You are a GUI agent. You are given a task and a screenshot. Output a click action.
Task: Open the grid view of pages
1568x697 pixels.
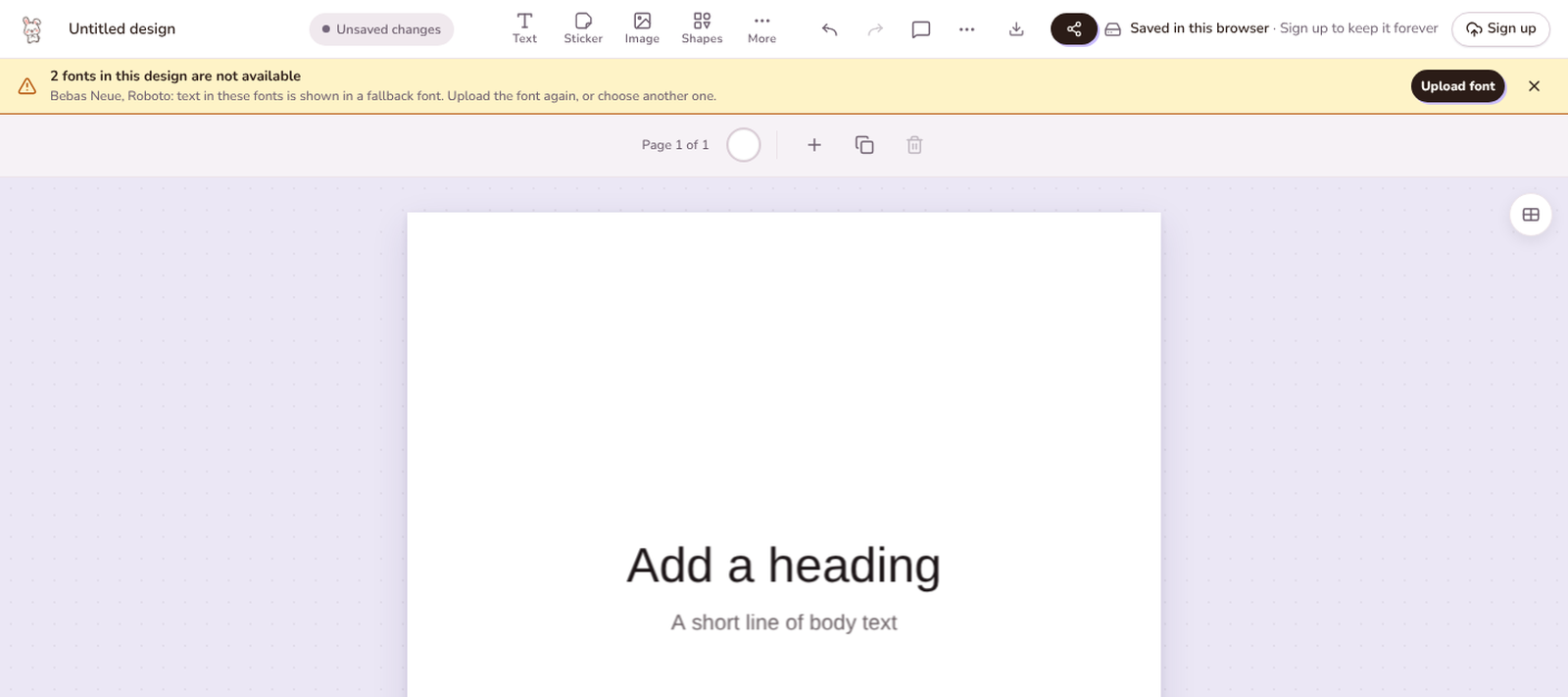tap(1531, 215)
